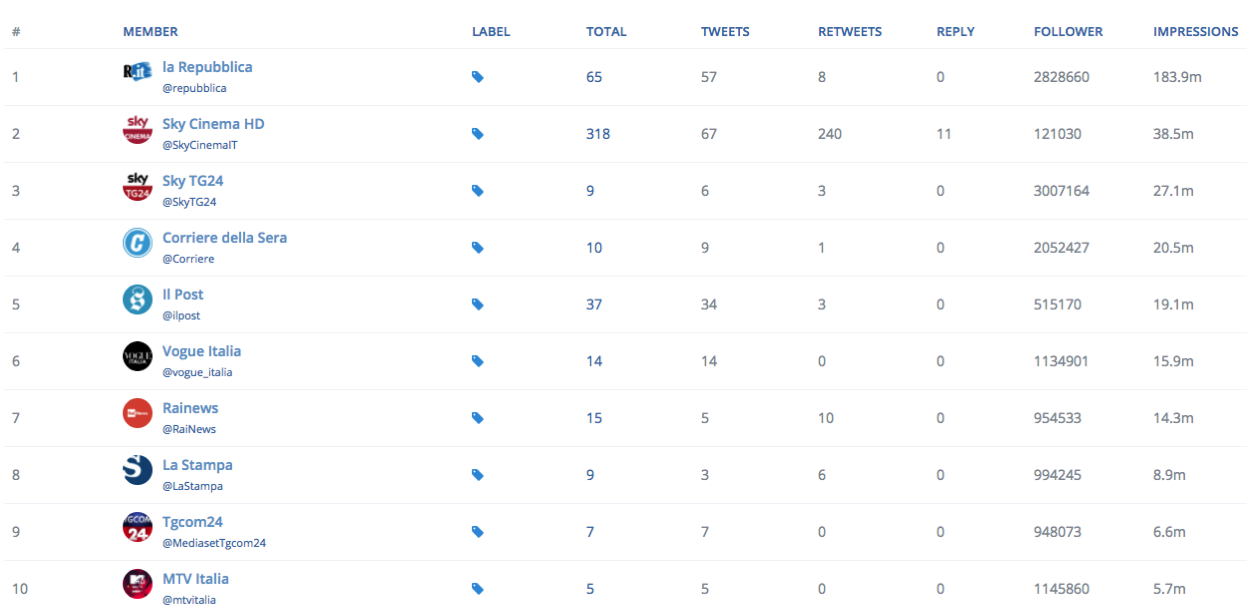Sort table by FOLLOWER column header
1252x614 pixels.
1068,32
